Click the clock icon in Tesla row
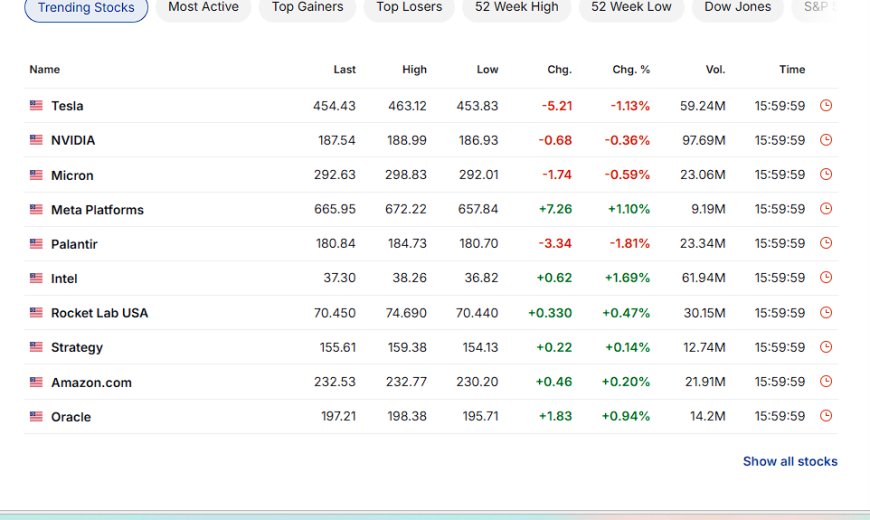The width and height of the screenshot is (870, 520). pyautogui.click(x=826, y=105)
